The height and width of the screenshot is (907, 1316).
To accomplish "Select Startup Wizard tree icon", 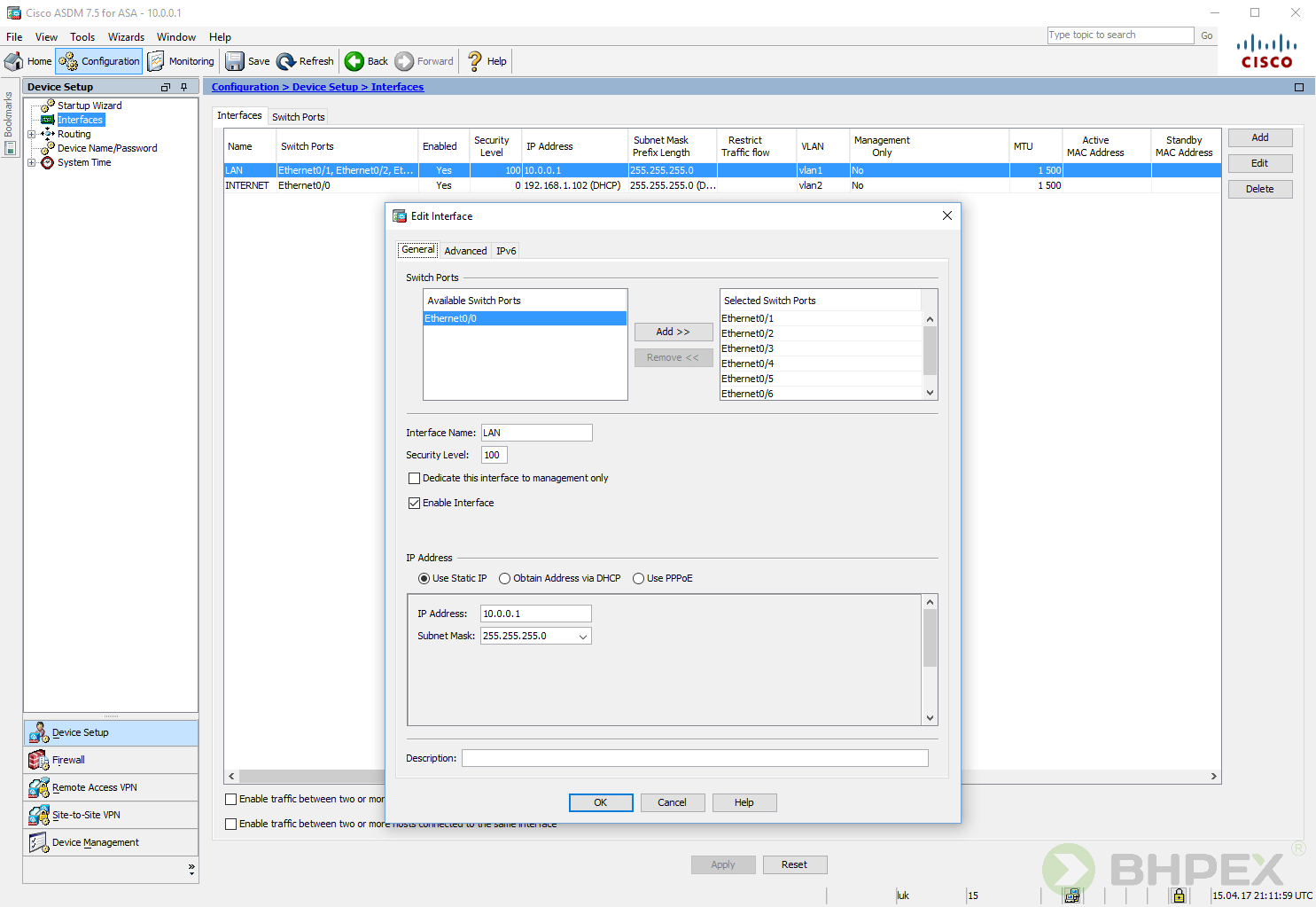I will pos(48,106).
